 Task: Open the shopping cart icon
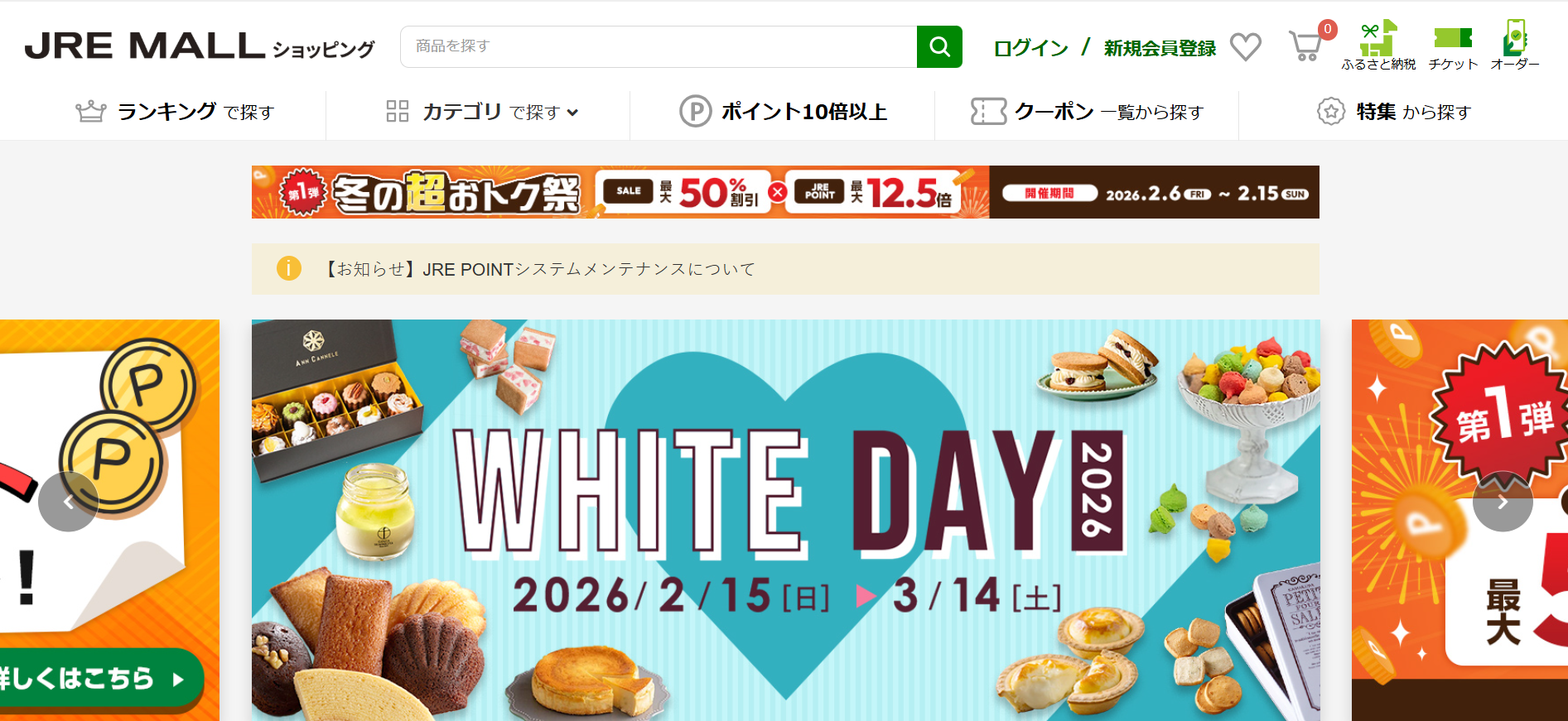(x=1305, y=46)
